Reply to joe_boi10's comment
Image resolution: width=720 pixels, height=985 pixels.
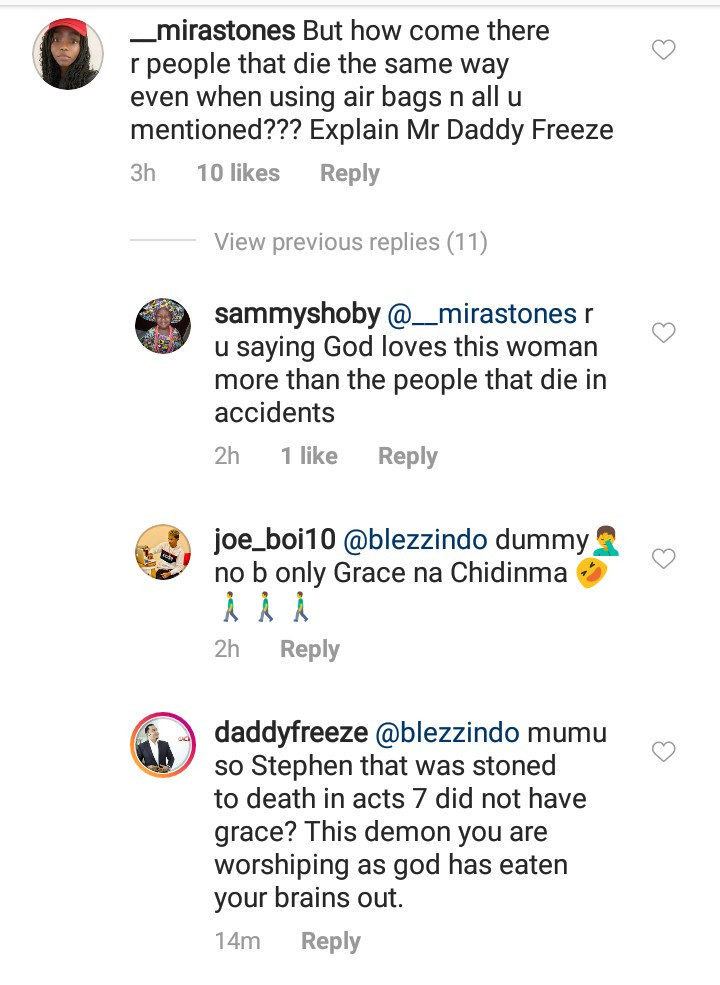point(309,649)
